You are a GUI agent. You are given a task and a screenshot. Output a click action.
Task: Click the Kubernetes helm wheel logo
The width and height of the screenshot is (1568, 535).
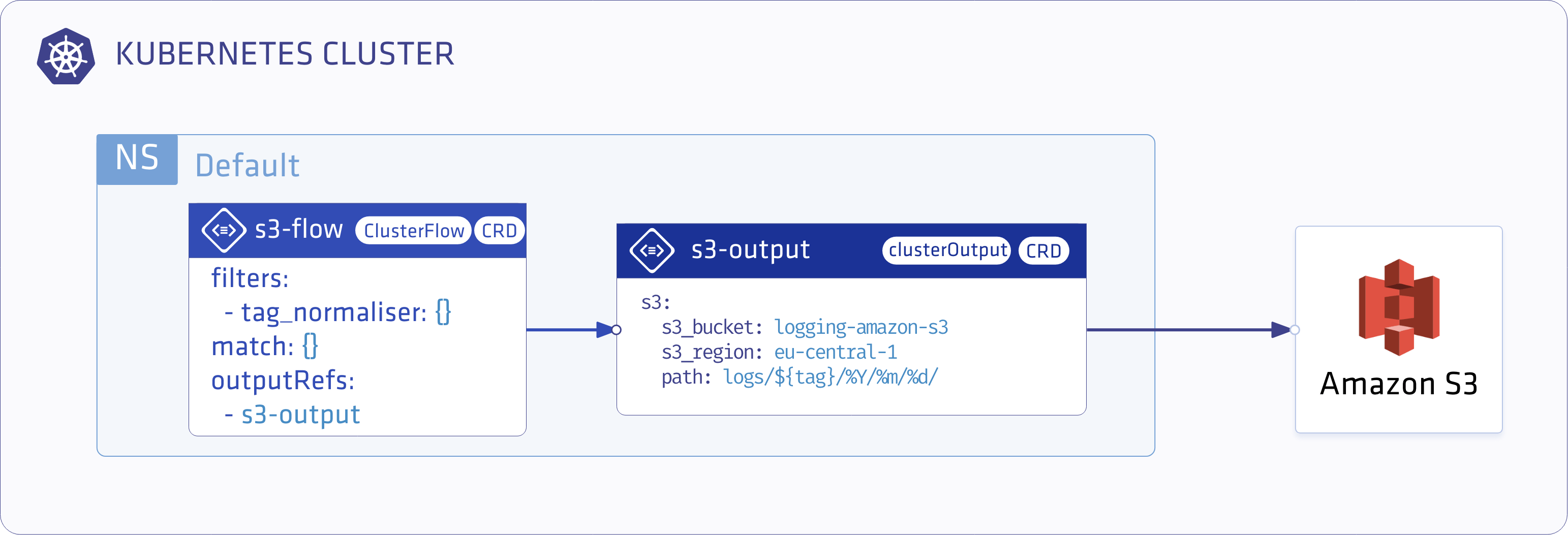66,56
